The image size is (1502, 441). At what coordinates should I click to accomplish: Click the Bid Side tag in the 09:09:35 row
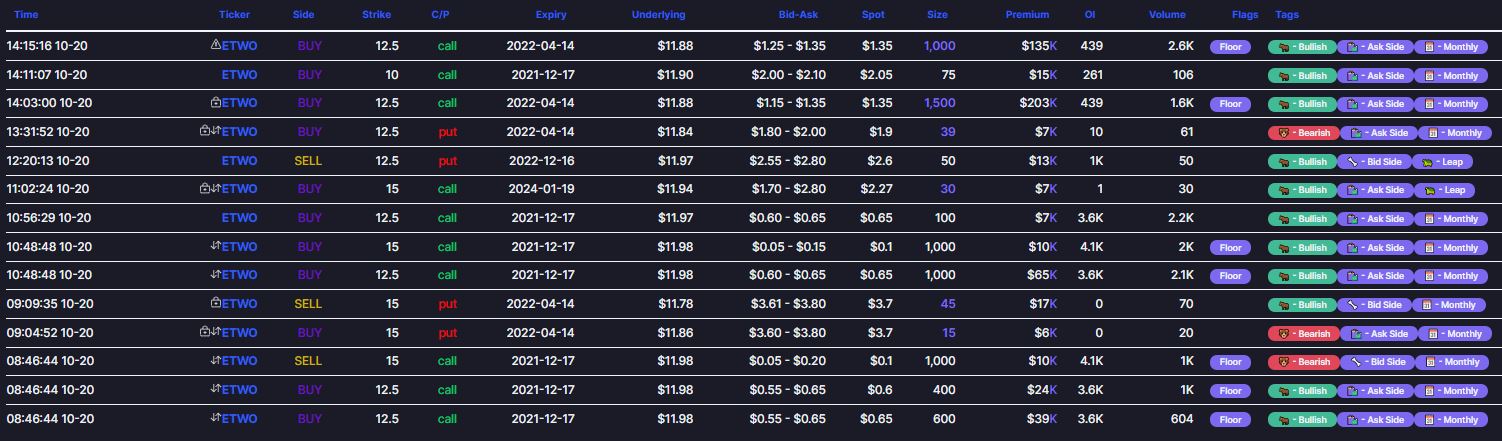coord(1375,305)
